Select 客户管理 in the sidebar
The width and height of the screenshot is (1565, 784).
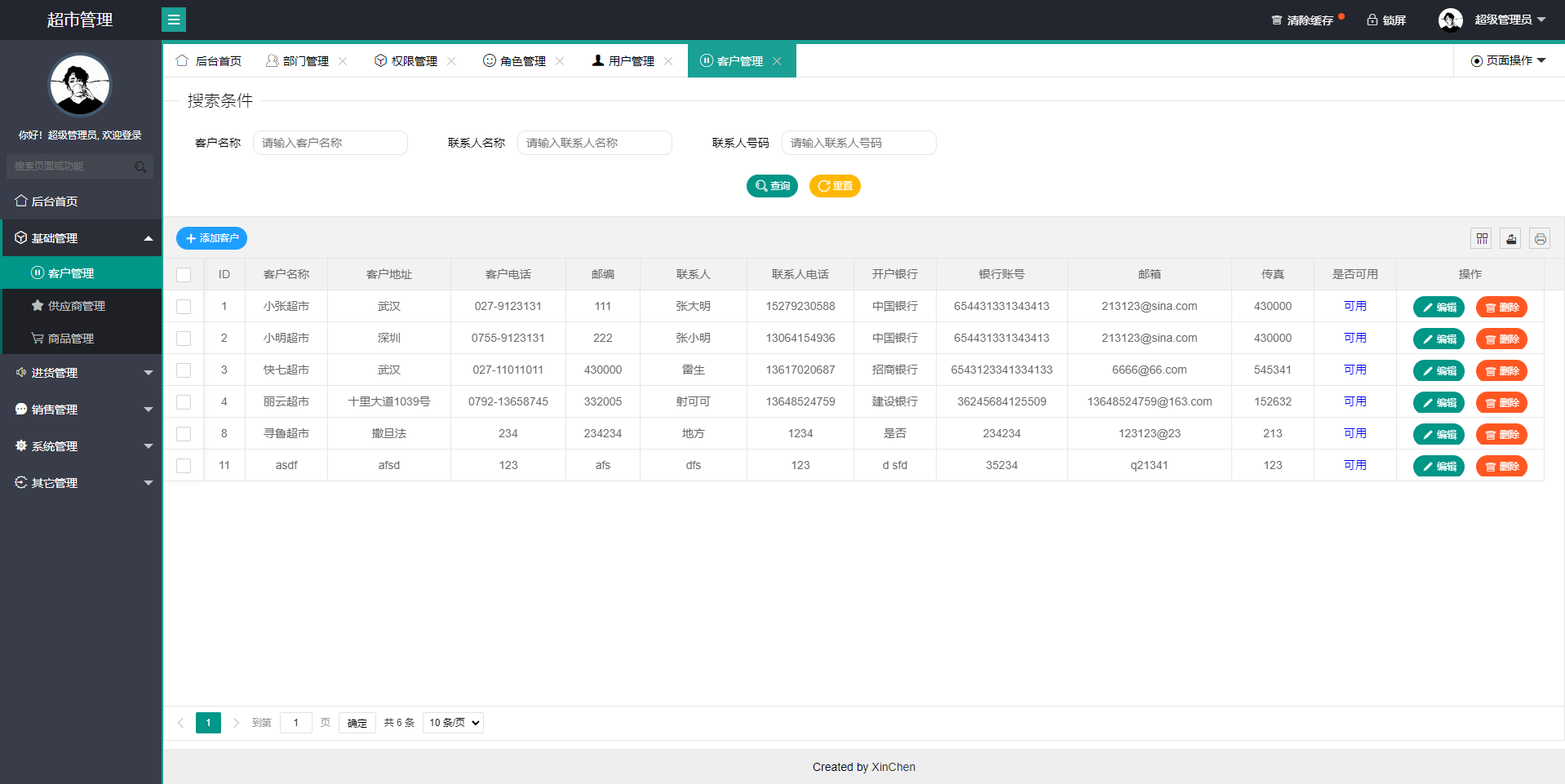click(x=81, y=273)
